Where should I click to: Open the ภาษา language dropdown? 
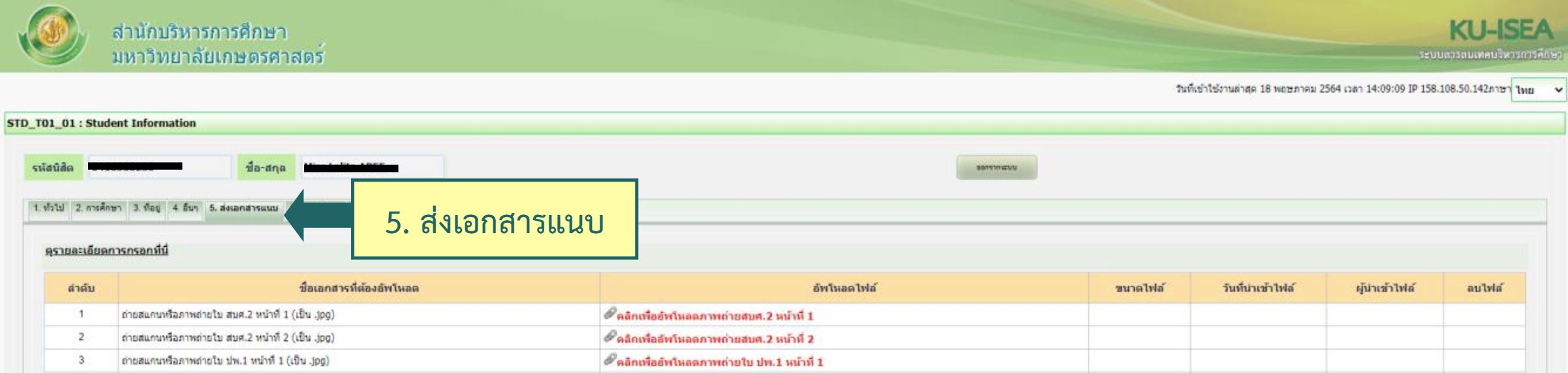click(x=1539, y=90)
